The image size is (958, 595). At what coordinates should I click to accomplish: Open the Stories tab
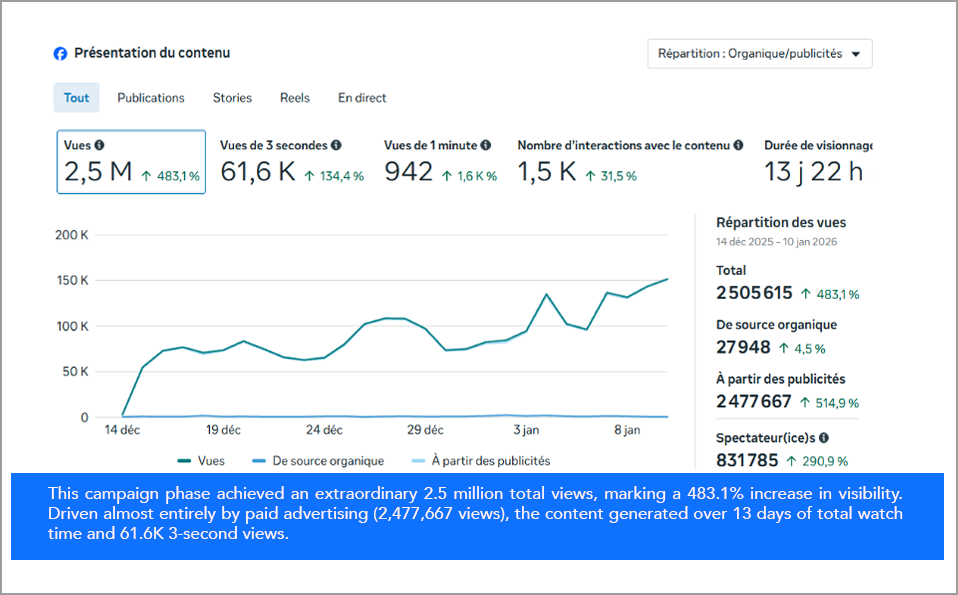232,98
